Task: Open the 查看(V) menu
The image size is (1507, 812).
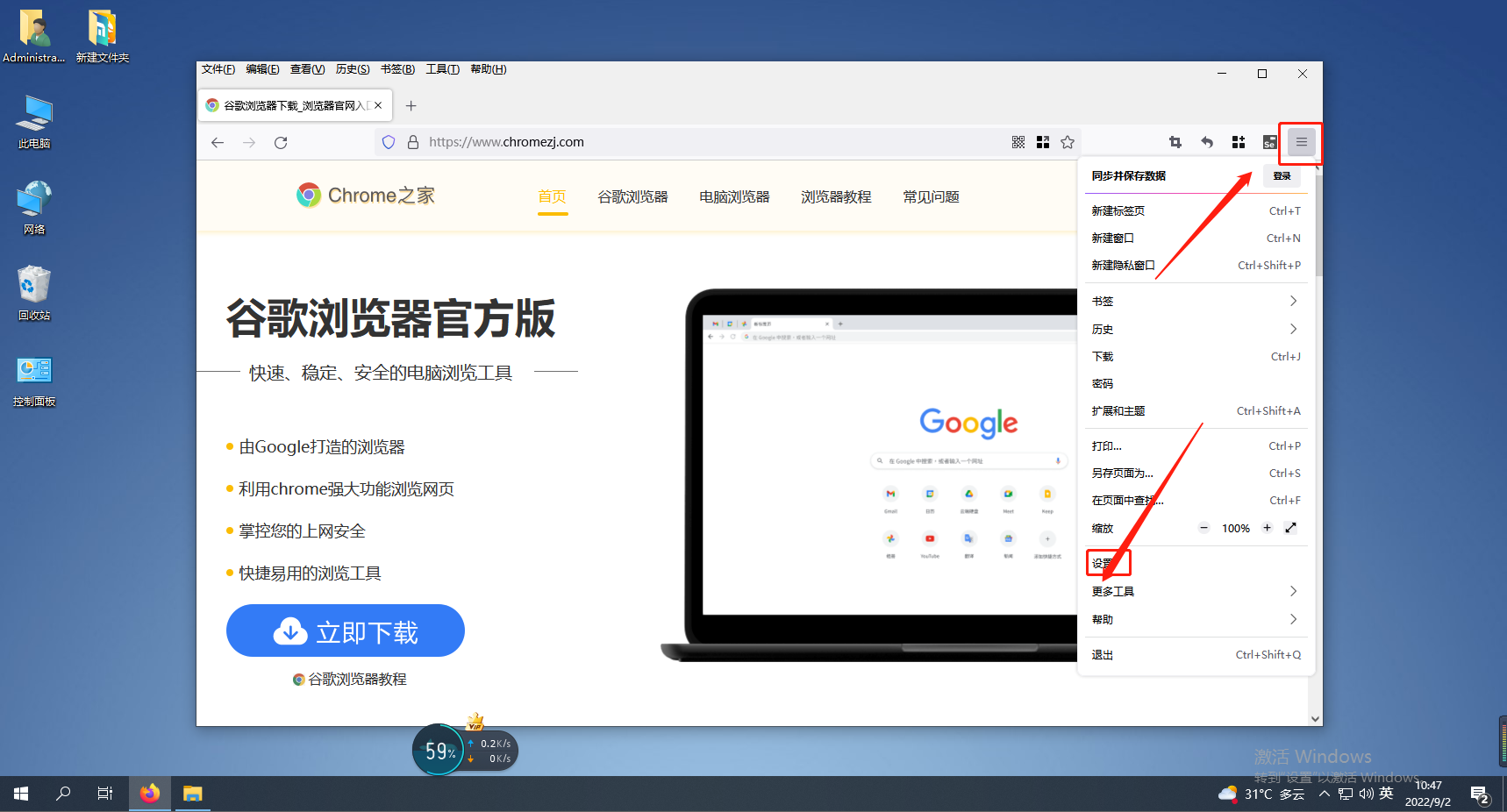Action: [307, 69]
